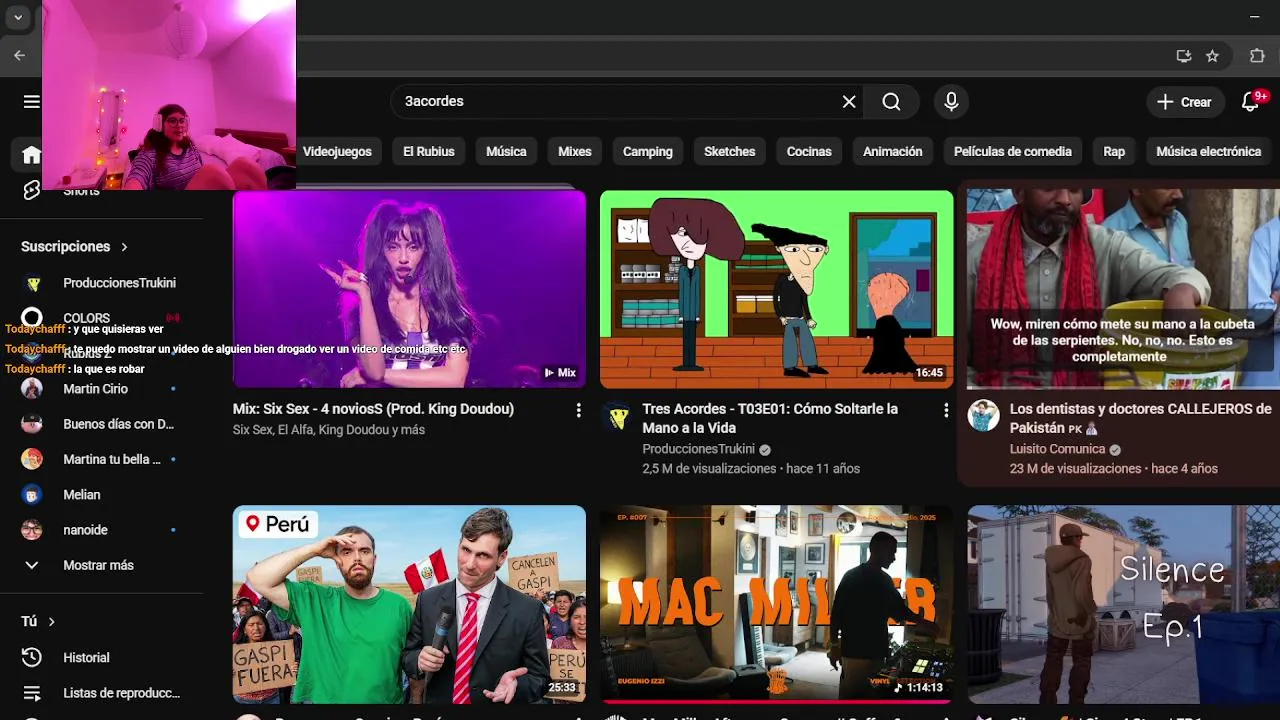Select the Animación filter chip
The width and height of the screenshot is (1280, 720).
pyautogui.click(x=893, y=151)
